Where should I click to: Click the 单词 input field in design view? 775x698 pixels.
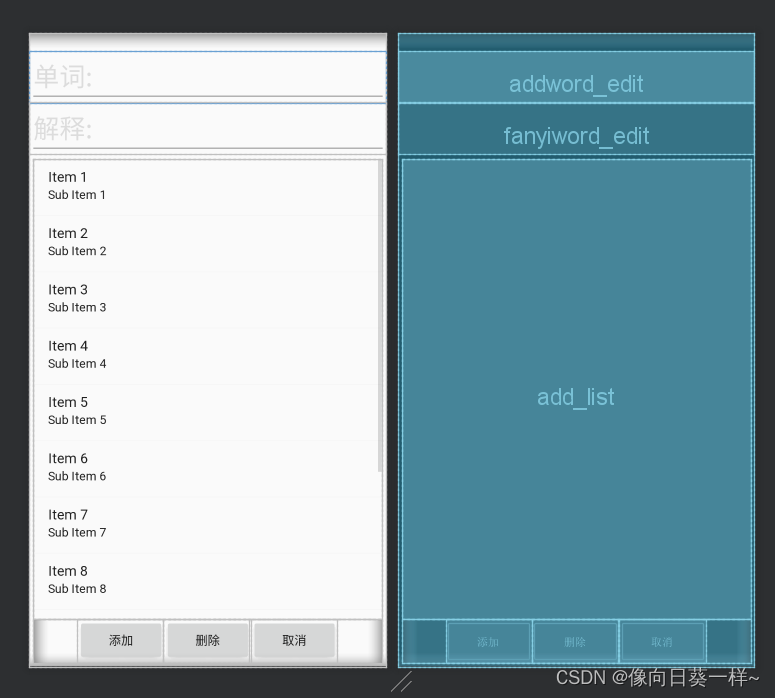coord(207,77)
